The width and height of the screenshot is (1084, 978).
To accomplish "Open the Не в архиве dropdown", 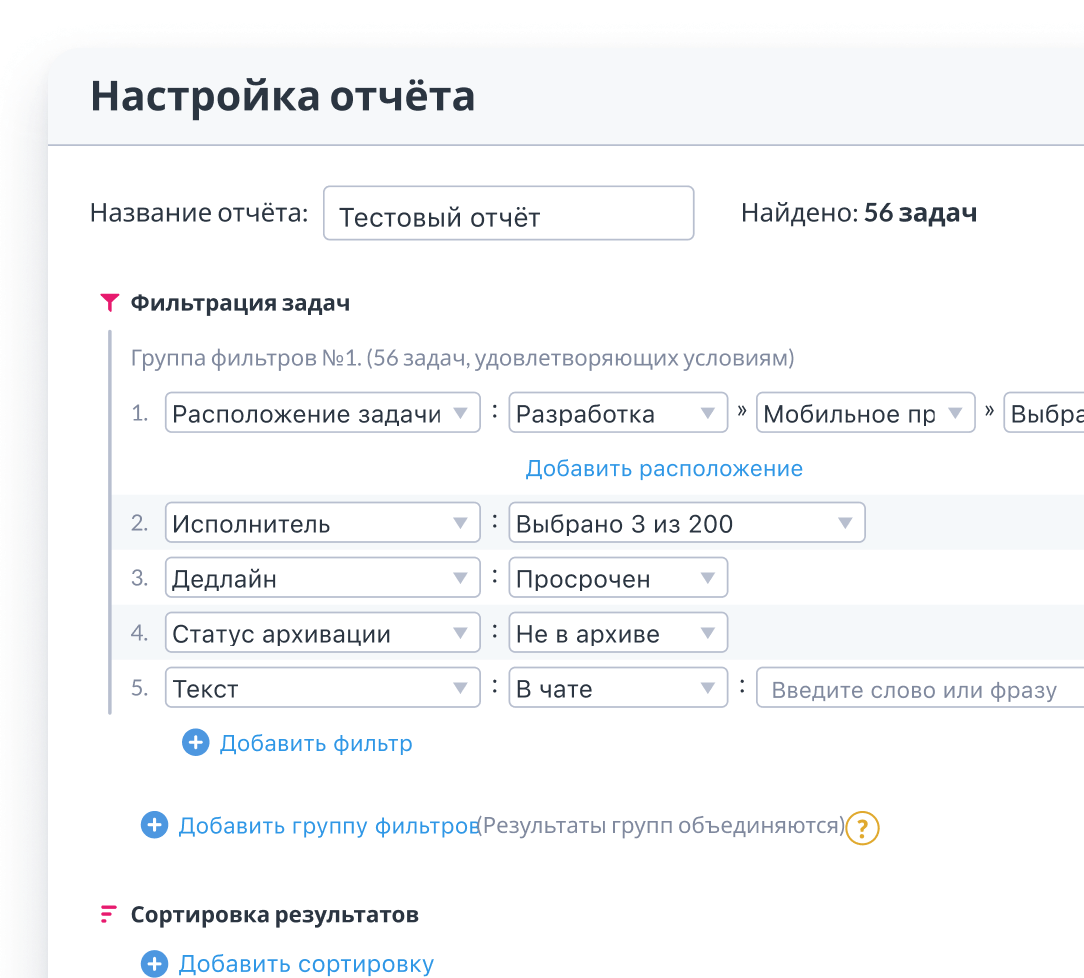I will point(618,632).
